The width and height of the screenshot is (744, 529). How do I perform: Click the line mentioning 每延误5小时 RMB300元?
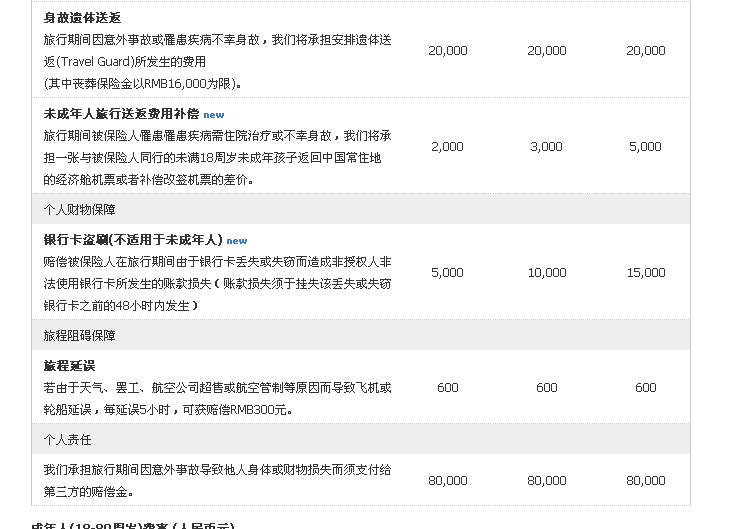(168, 409)
